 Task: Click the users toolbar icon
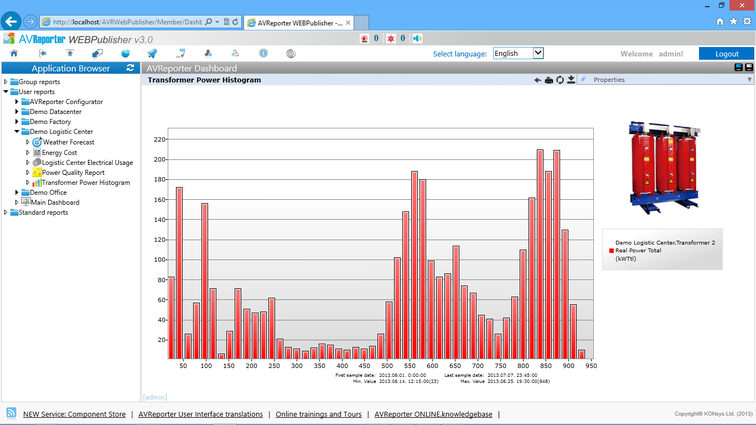pos(208,54)
